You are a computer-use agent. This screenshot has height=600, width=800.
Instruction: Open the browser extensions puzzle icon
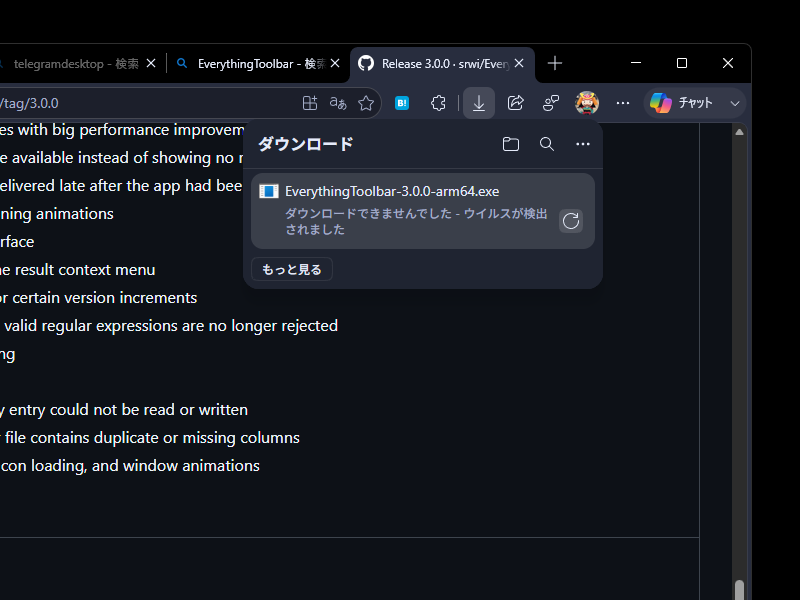[438, 103]
